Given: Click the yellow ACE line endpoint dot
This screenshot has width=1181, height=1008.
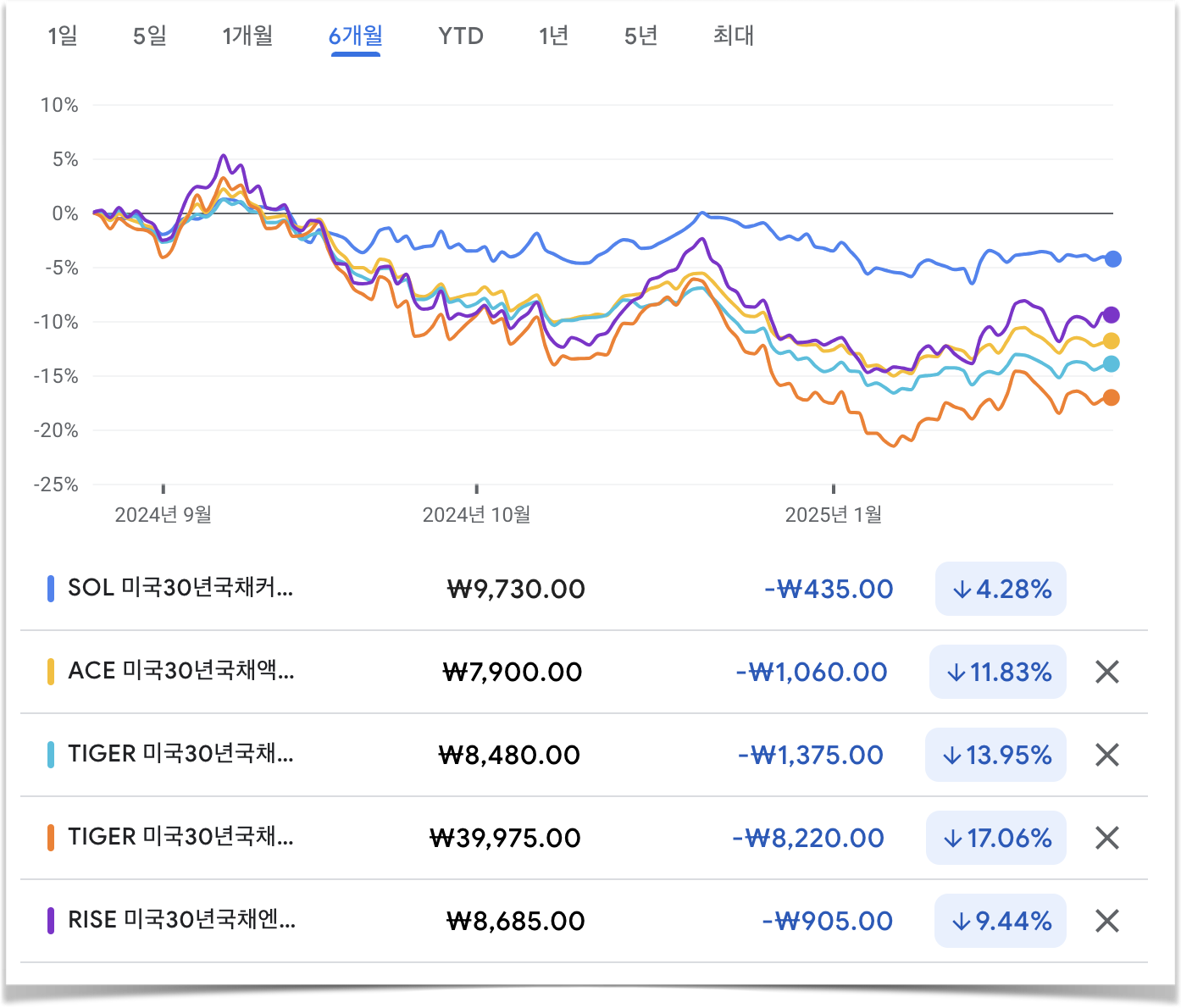Looking at the screenshot, I should 1112,341.
